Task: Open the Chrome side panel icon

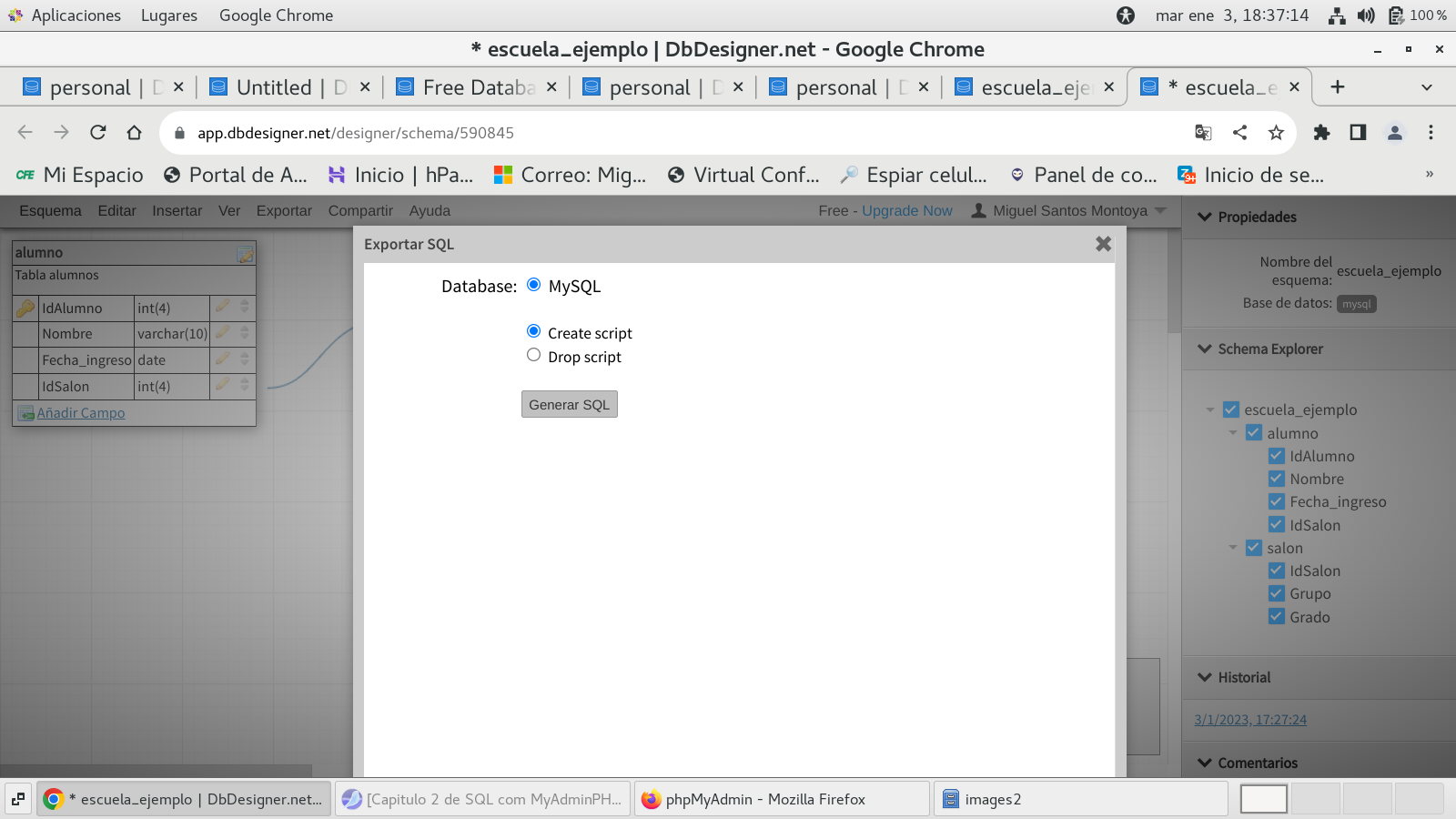Action: pyautogui.click(x=1358, y=133)
